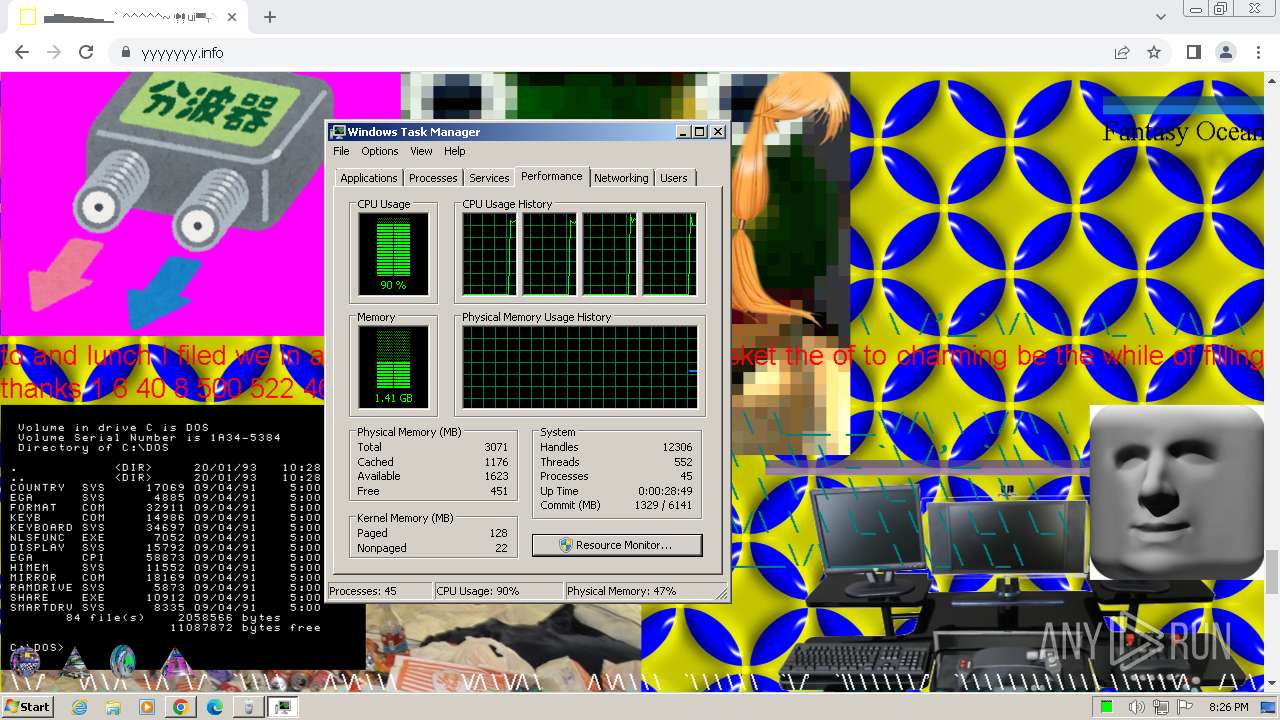Viewport: 1280px width, 720px height.
Task: Maximize the Windows Task Manager window
Action: pos(699,132)
